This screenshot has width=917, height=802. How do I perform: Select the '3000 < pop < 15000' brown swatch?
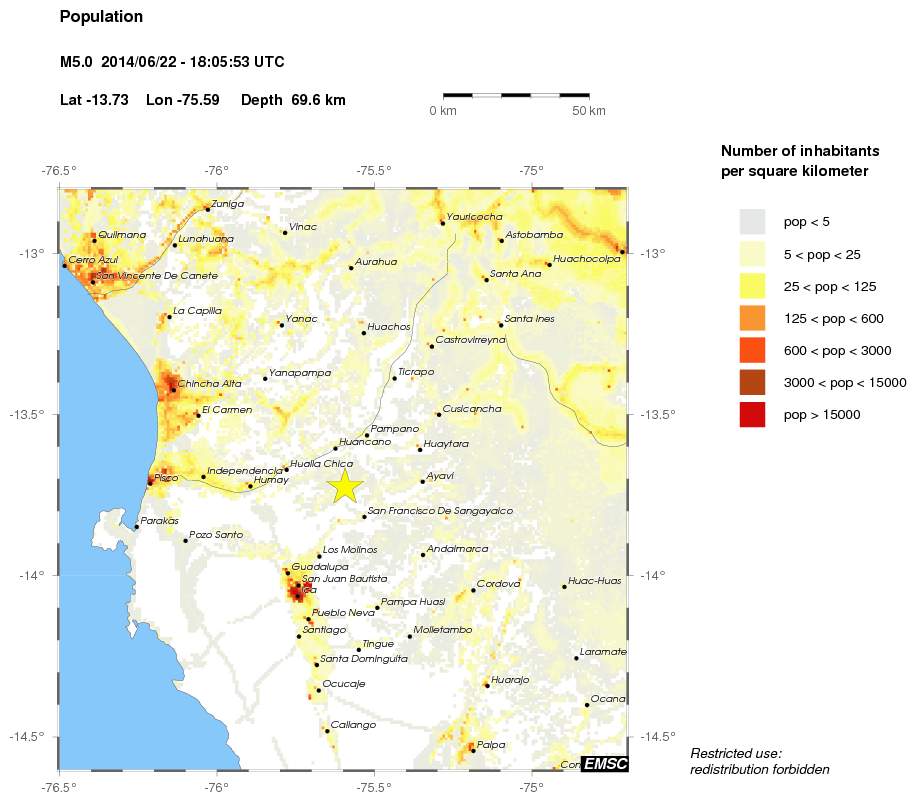tap(752, 382)
